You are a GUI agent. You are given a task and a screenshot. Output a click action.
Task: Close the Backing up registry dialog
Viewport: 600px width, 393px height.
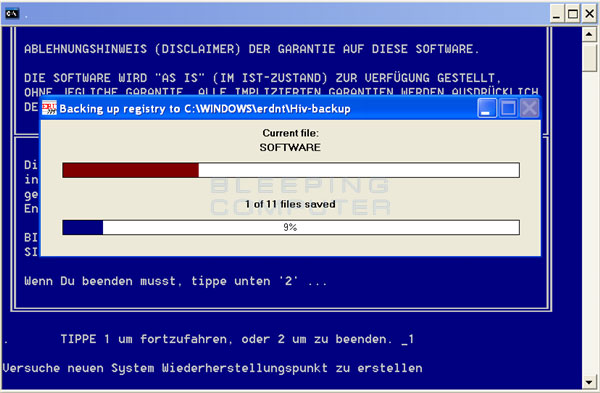pos(529,108)
